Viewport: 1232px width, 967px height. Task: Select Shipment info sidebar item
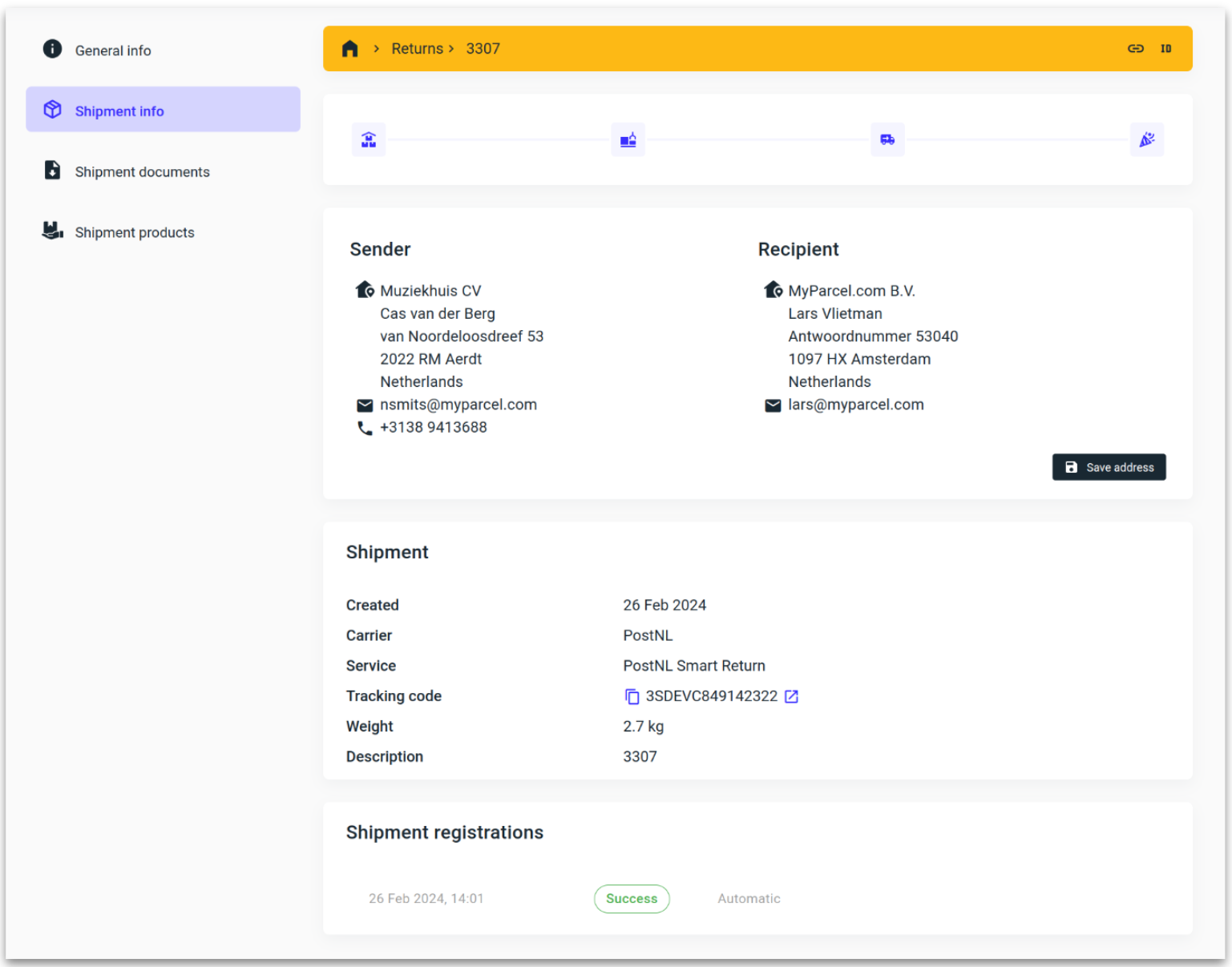pyautogui.click(x=119, y=111)
